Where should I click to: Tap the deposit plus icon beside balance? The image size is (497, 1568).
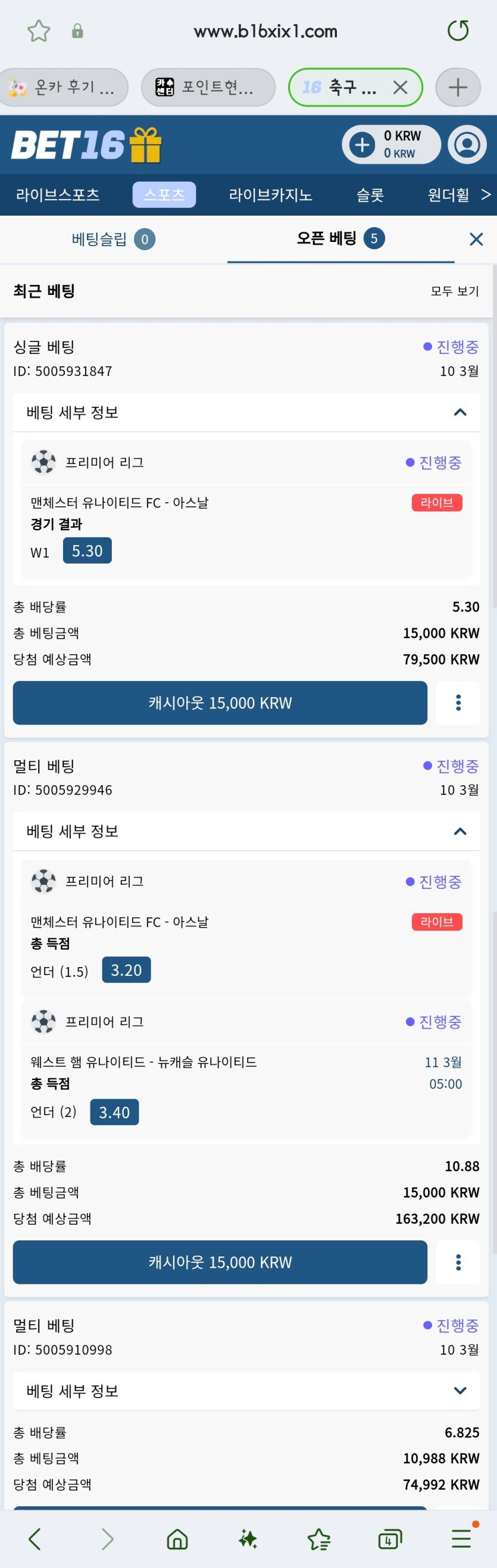point(362,145)
